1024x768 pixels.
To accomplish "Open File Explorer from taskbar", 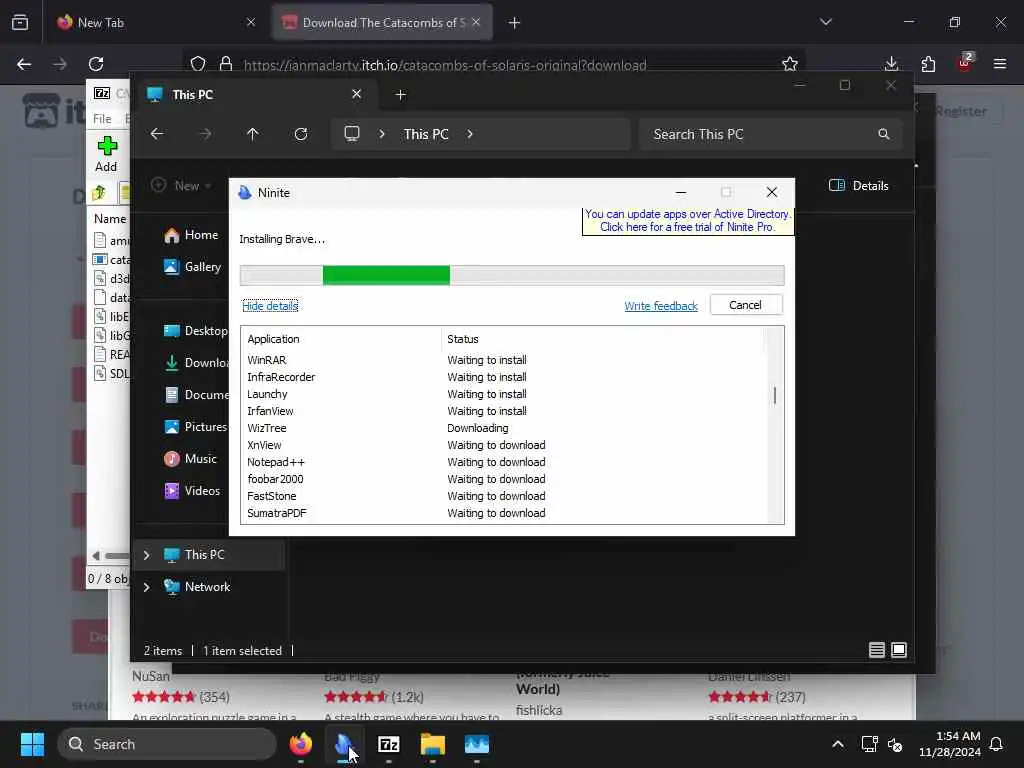I will (x=432, y=744).
